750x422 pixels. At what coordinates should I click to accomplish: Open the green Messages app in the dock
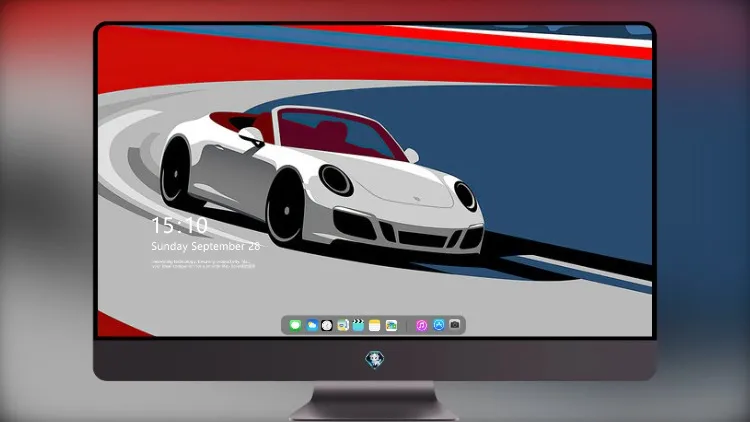295,325
